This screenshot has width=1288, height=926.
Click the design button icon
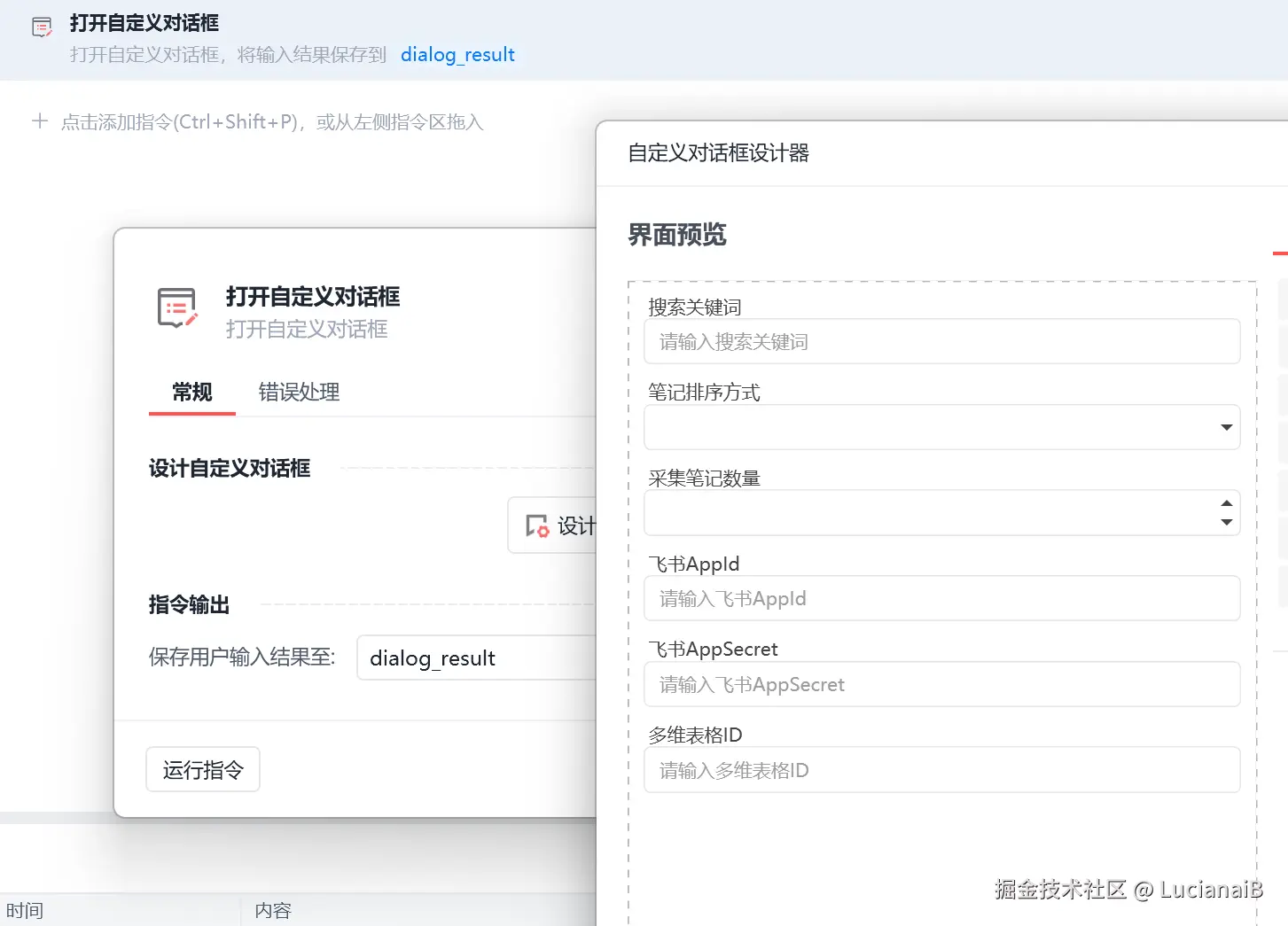pos(537,525)
